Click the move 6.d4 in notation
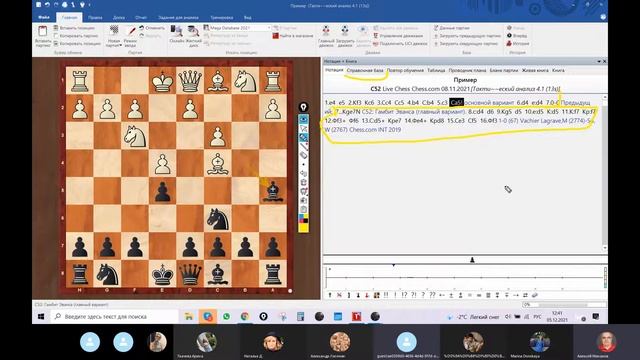 522,102
